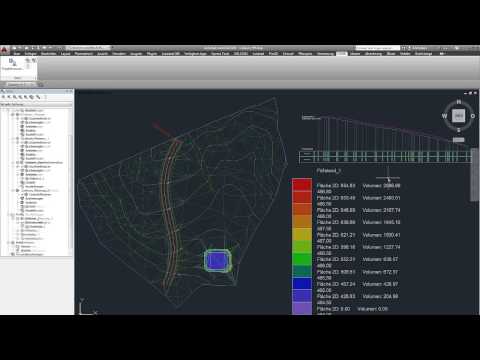Image resolution: width=480 pixels, height=360 pixels.
Task: Click the O compass label on the ViewCube
Action: (473, 116)
